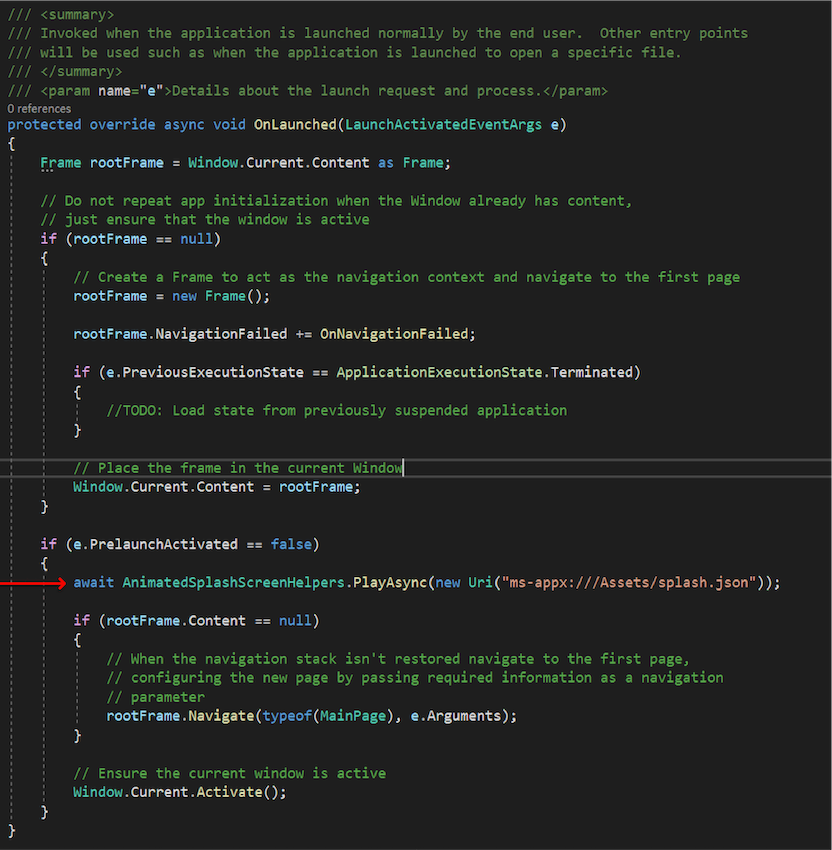Click ApplicationExecutionState.Terminated text
Screen dimensions: 832x850
485,372
